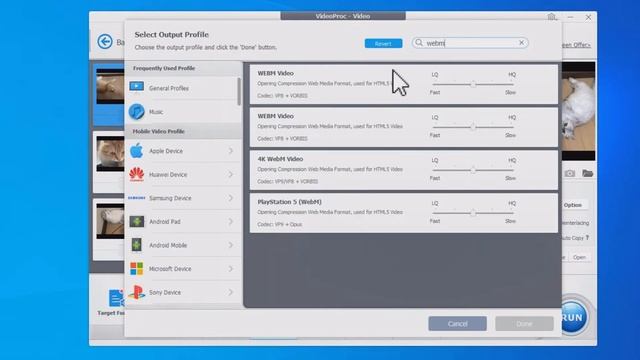Click the Apple logo icon
Viewport: 640px width, 360px height.
(136, 151)
